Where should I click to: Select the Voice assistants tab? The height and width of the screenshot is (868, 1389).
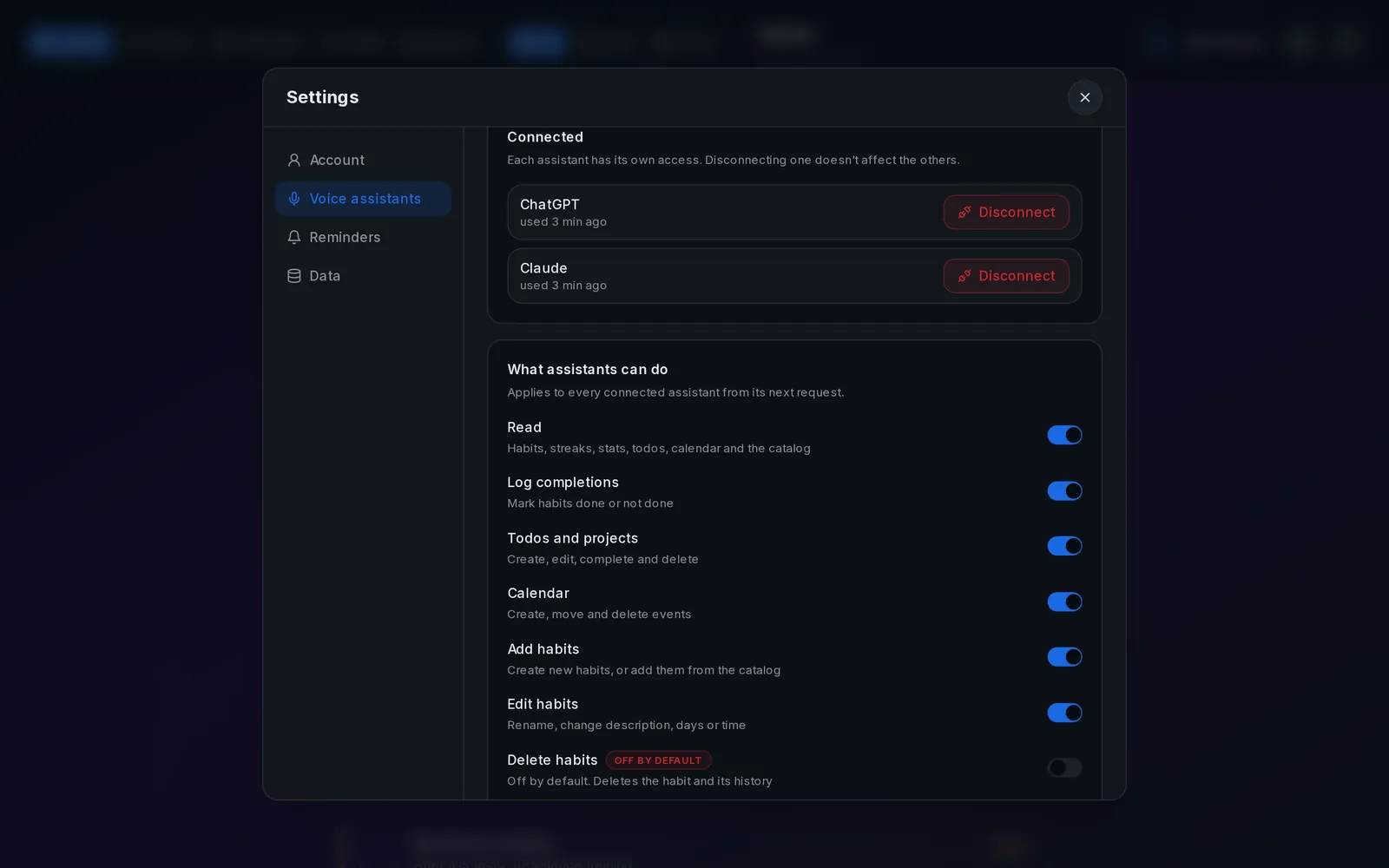pos(363,199)
